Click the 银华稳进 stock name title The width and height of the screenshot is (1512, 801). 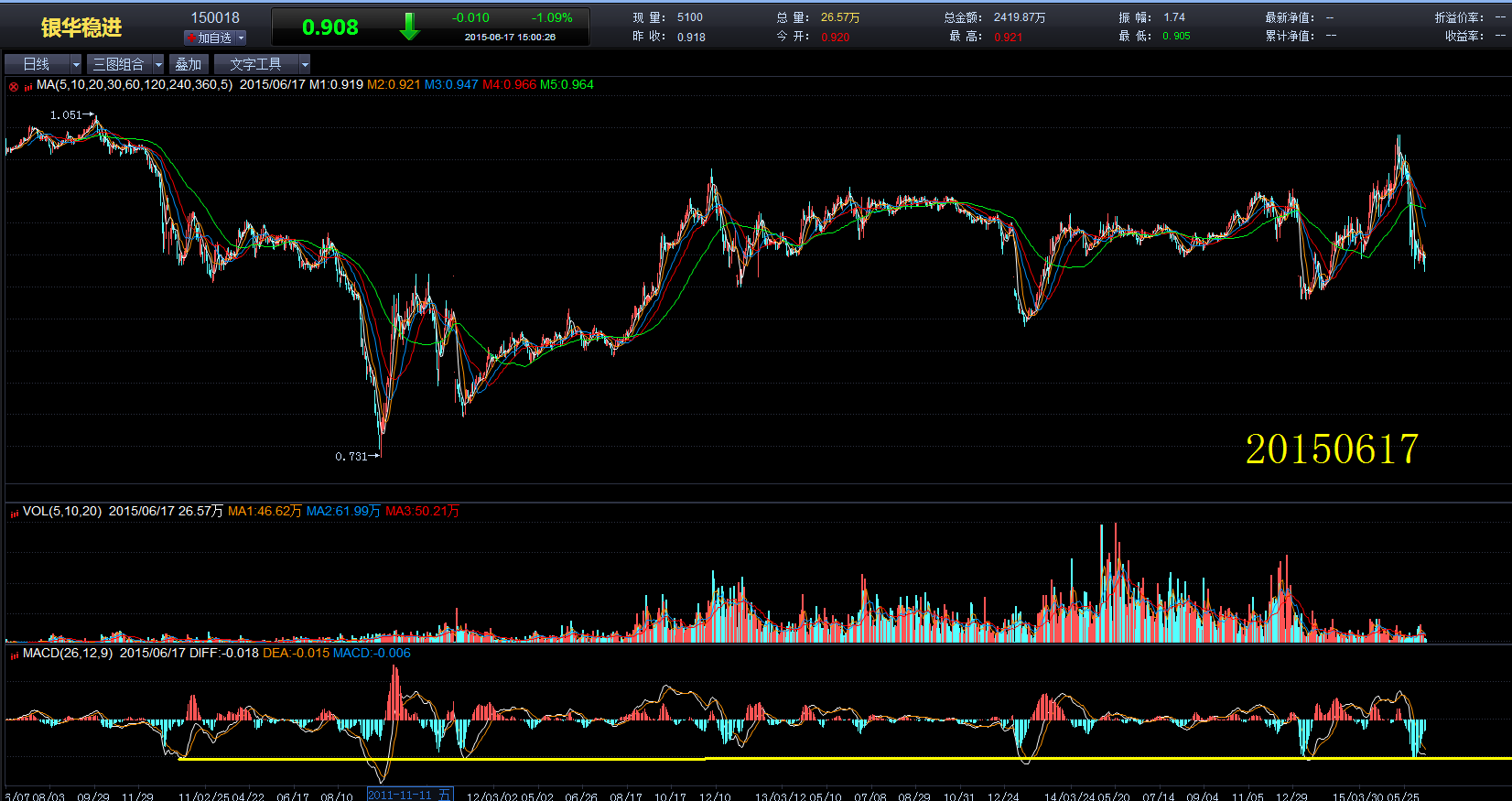coord(81,27)
